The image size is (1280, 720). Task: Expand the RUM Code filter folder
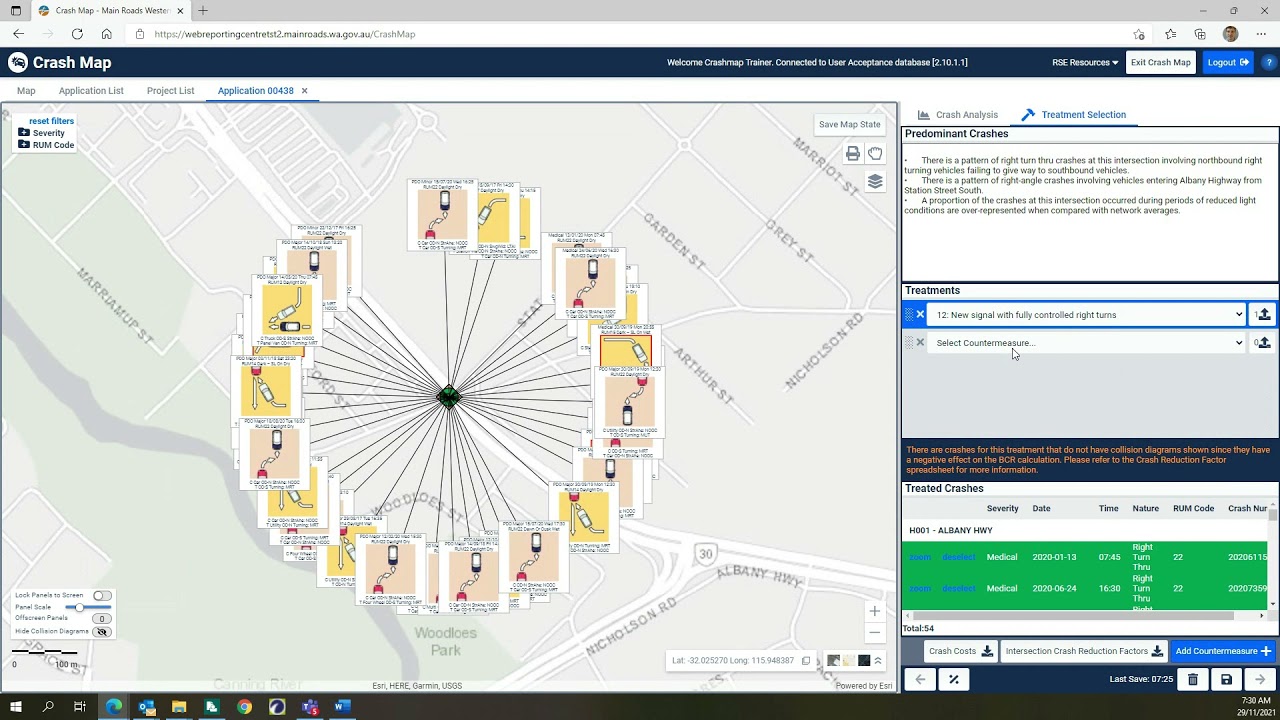point(24,145)
